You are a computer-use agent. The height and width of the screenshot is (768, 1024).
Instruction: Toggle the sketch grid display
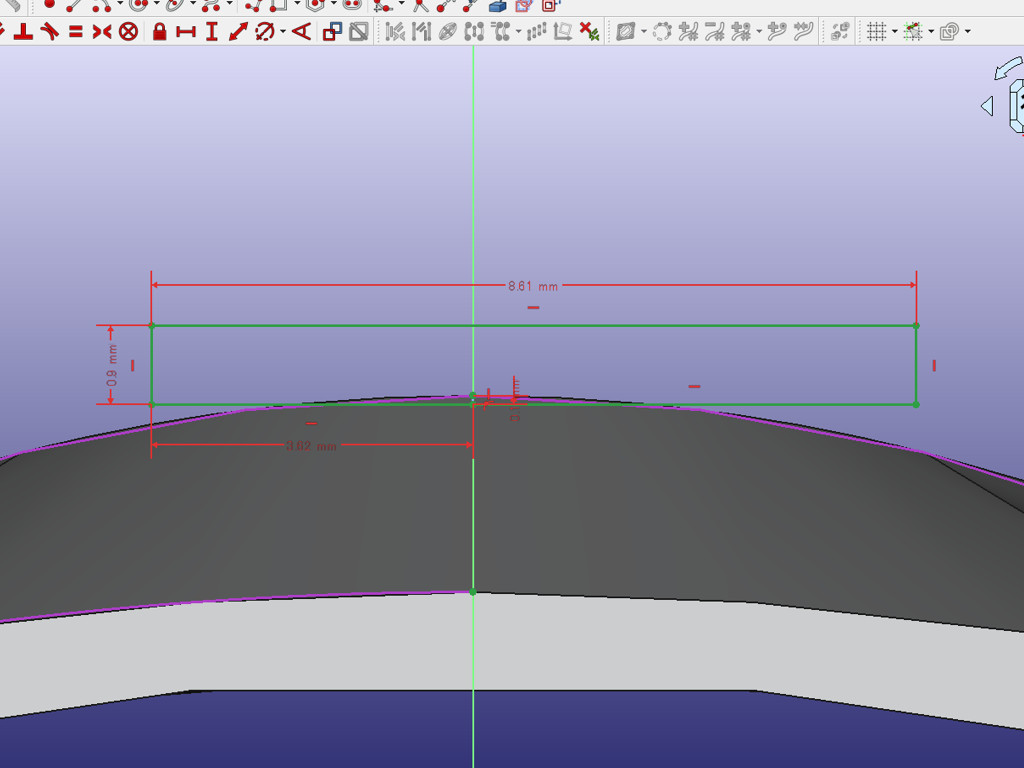pos(875,32)
